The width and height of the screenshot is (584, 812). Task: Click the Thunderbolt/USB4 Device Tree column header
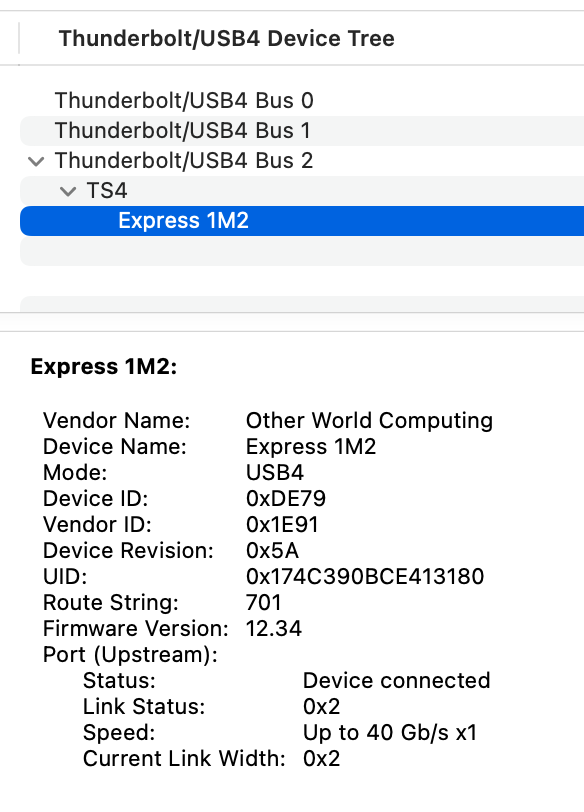227,39
